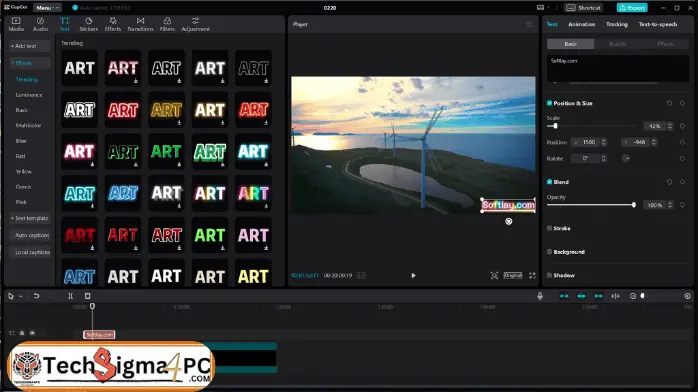
Task: Select the Bubble sub-tab
Action: 617,44
